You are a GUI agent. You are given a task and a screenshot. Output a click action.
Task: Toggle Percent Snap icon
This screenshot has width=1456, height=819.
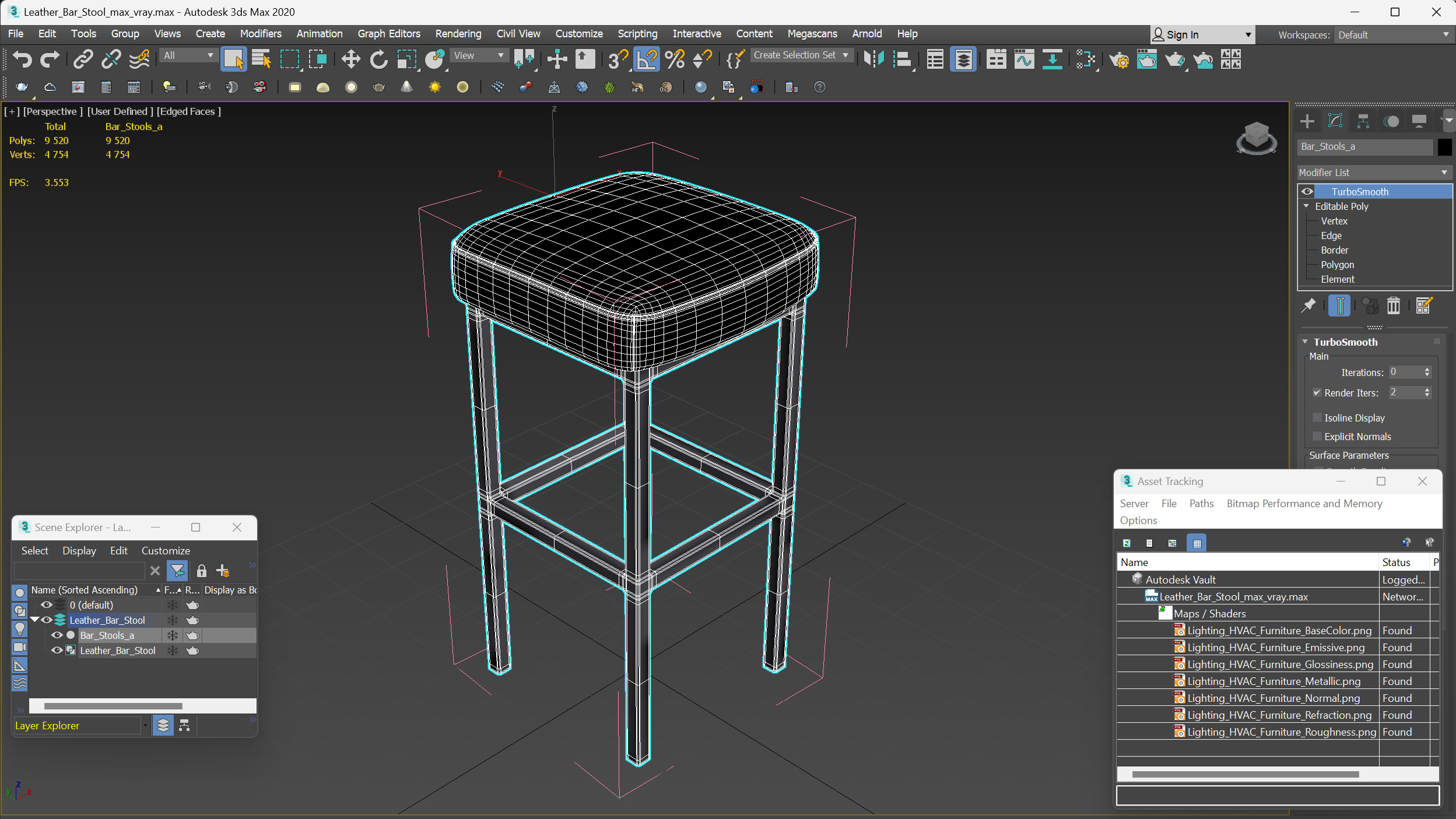(x=675, y=59)
